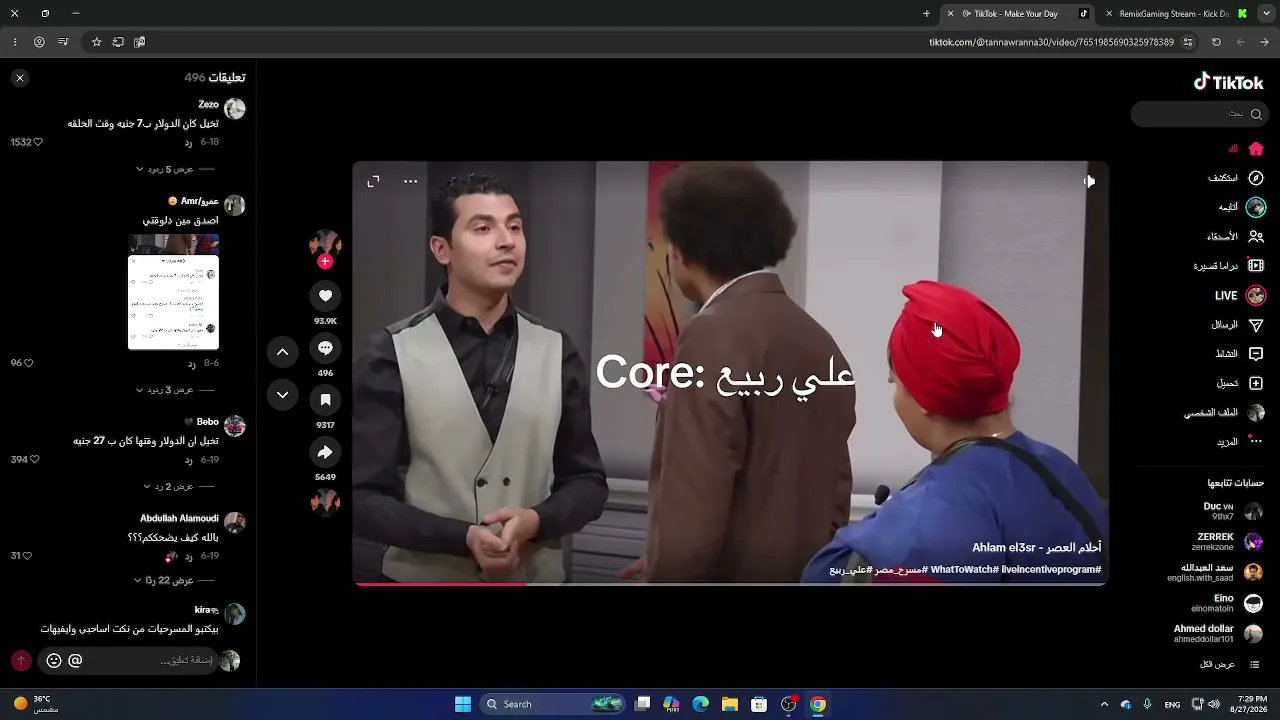
Task: Open comments via the speech bubble icon
Action: [325, 347]
